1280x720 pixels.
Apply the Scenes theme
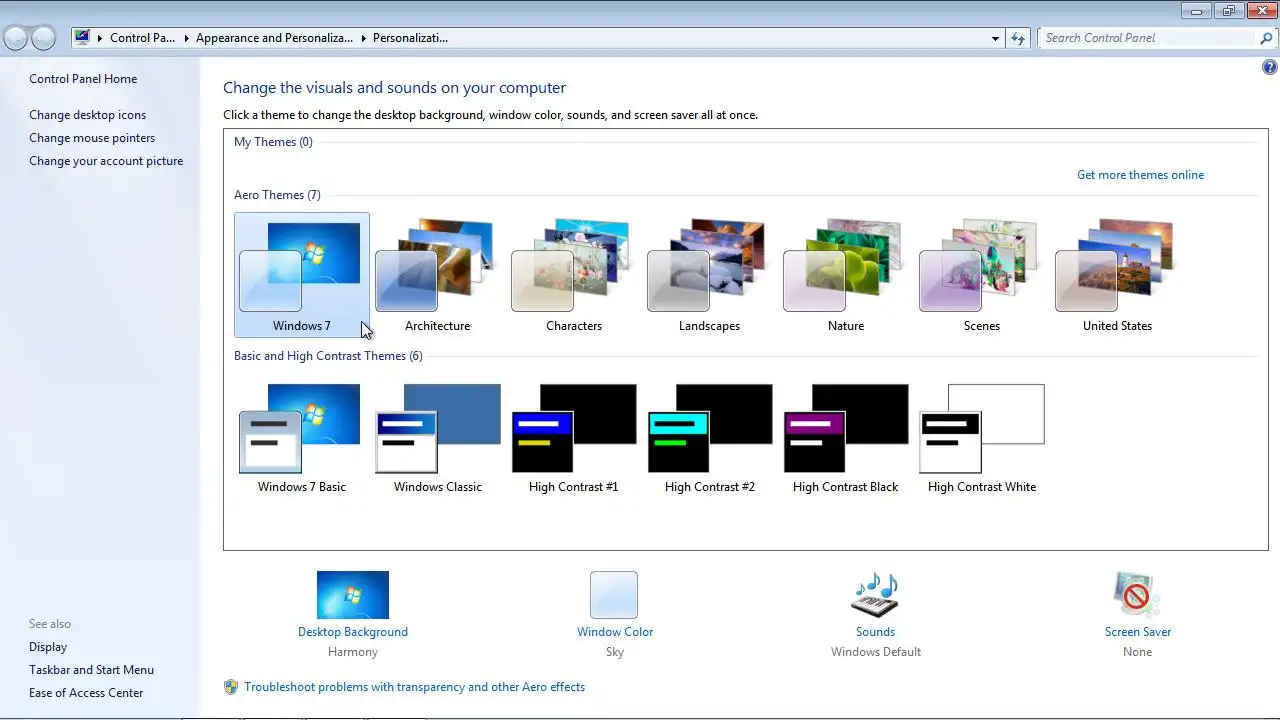(981, 275)
